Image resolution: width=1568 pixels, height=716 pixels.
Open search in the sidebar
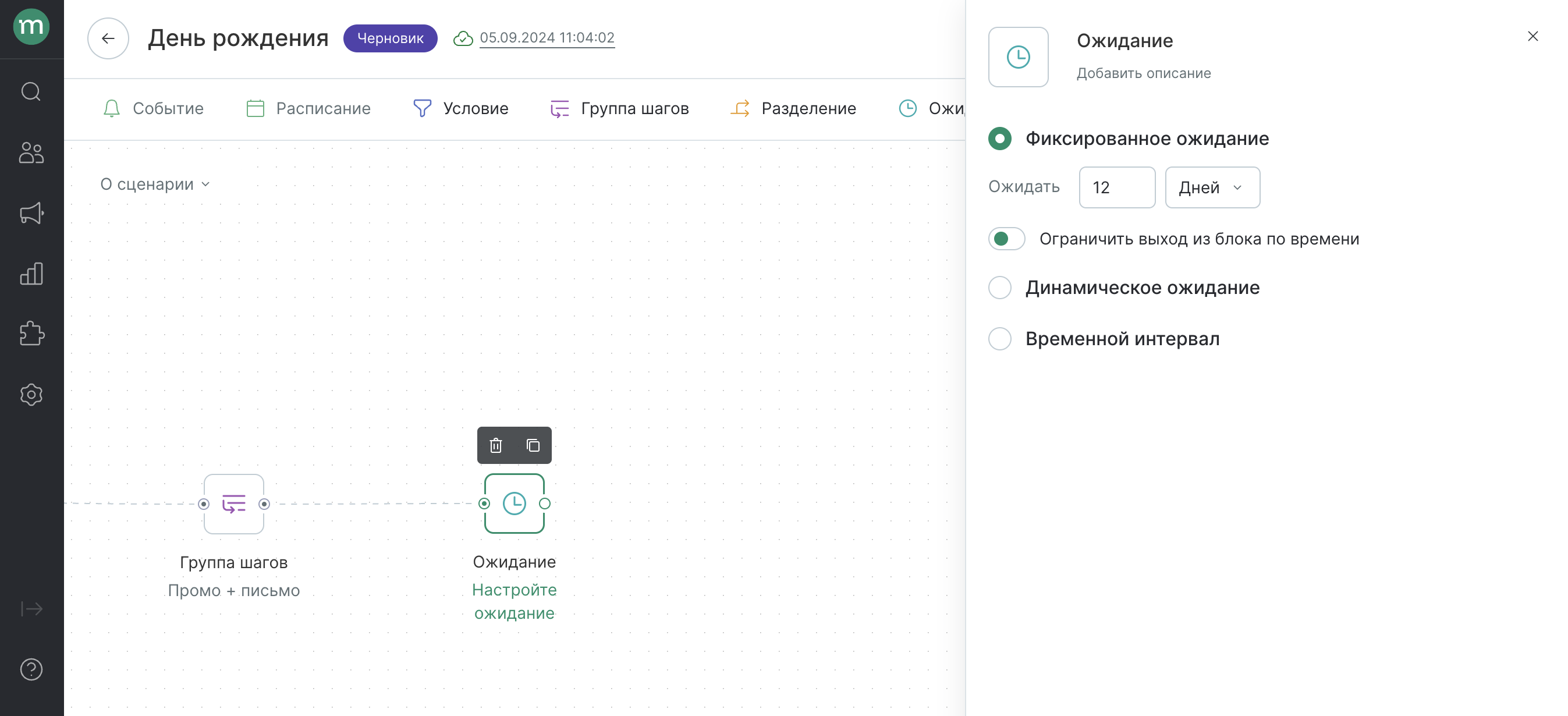31,91
